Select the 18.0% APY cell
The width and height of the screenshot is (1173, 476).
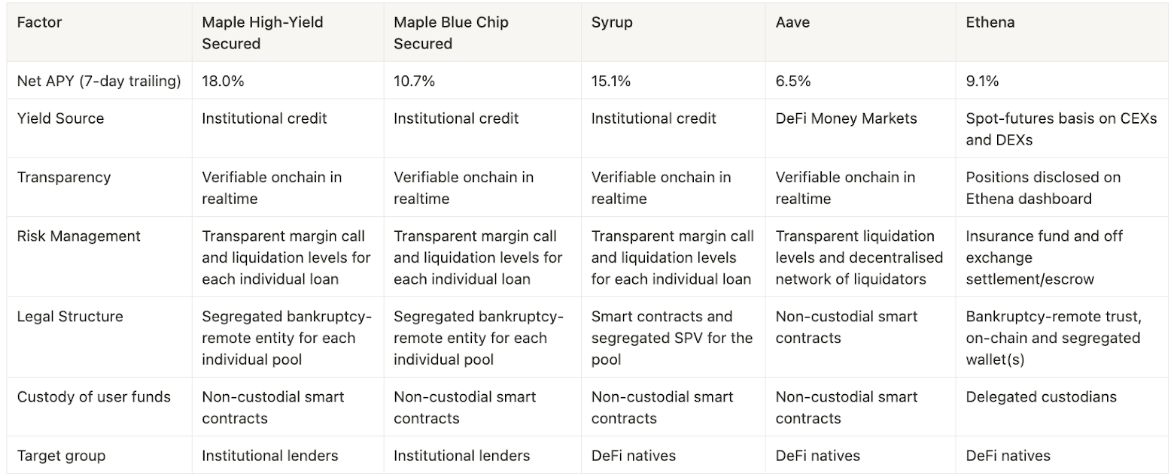[x=224, y=81]
